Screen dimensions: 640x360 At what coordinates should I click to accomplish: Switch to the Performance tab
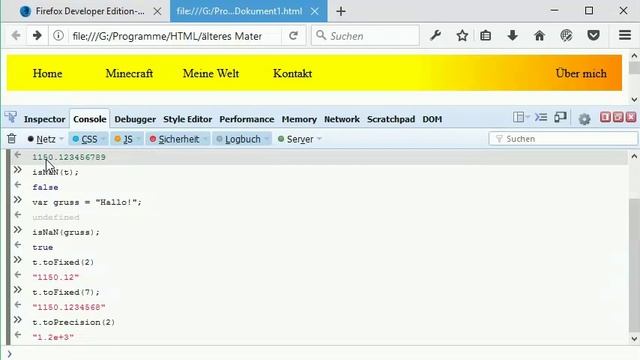[247, 119]
